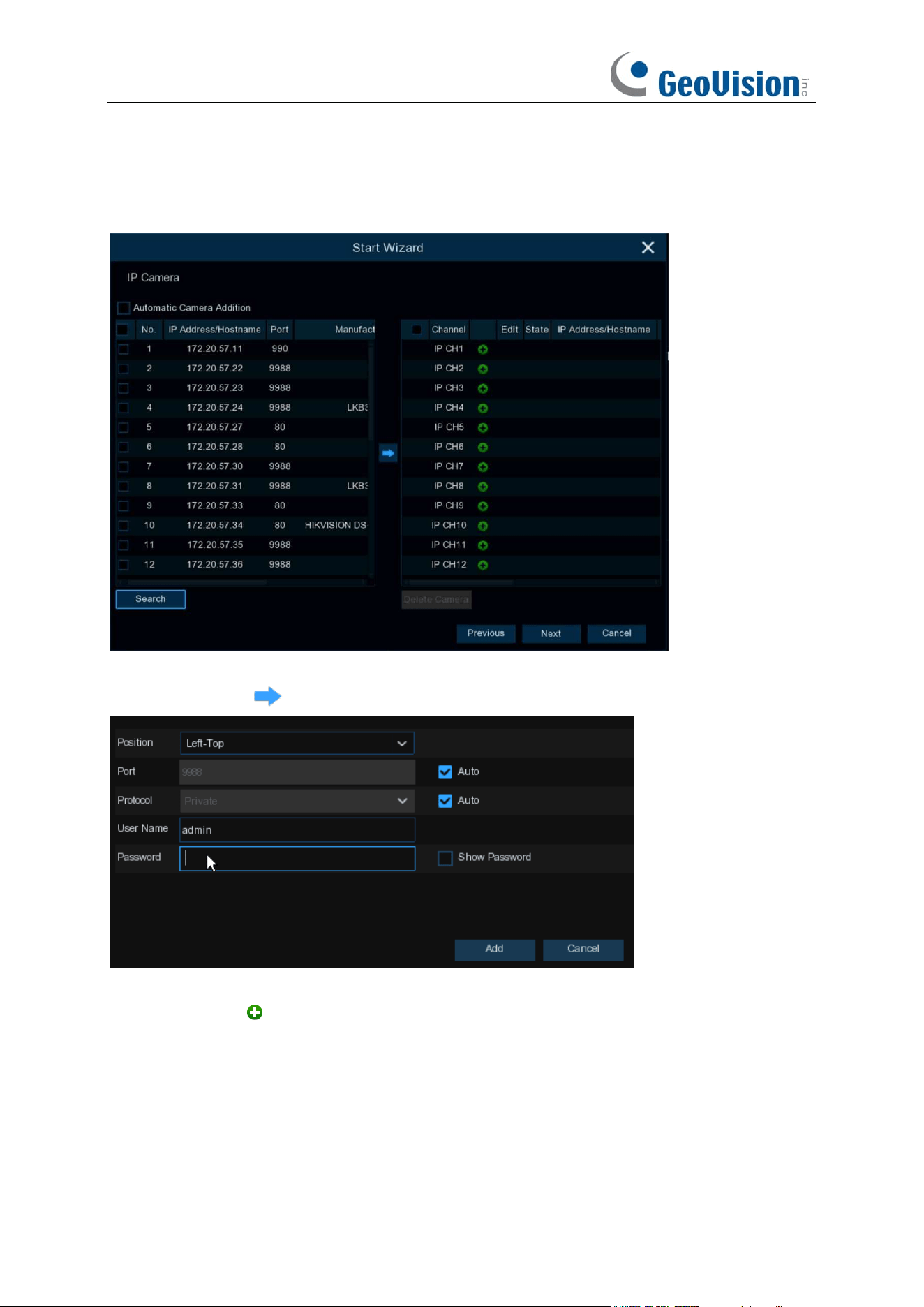The height and width of the screenshot is (1307, 924).
Task: Select row with IP 172.20.57.27
Action: coord(242,427)
